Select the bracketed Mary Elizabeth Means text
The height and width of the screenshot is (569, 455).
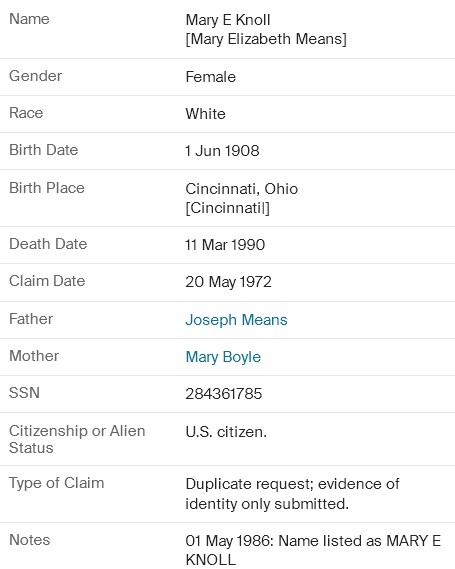coord(266,39)
